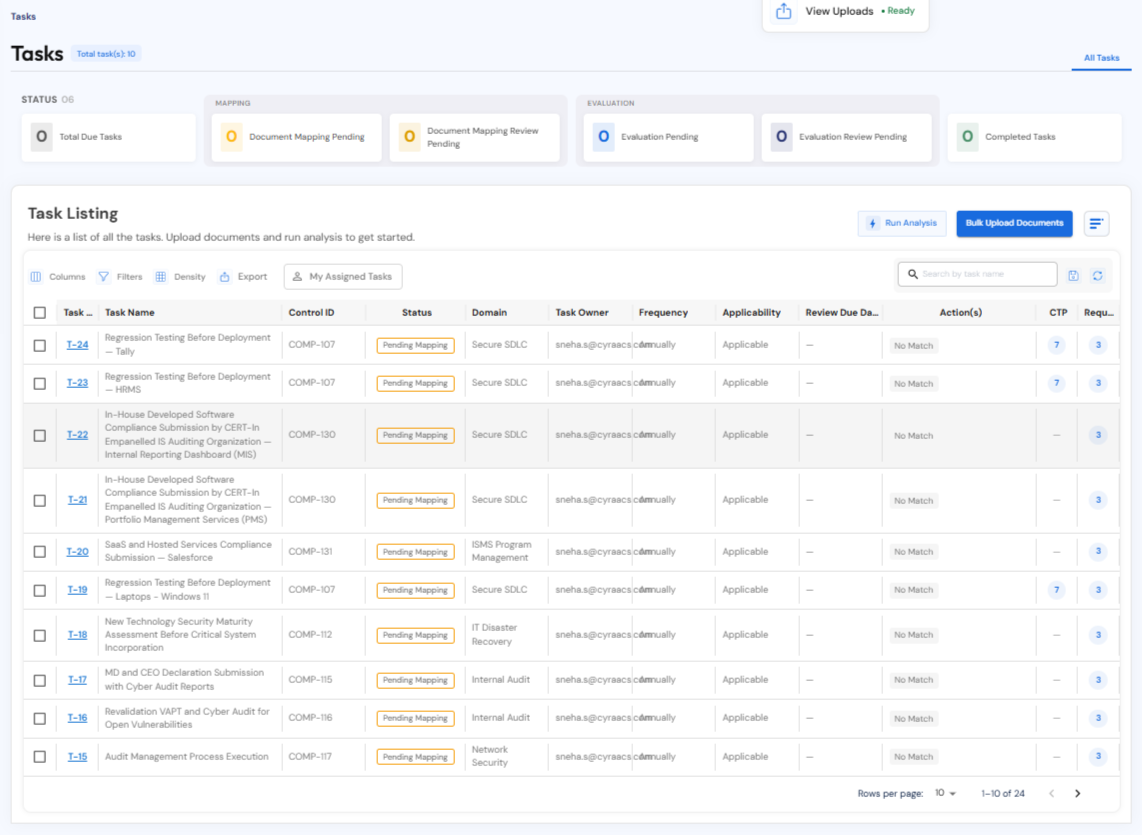Open task link T-17
The height and width of the screenshot is (835, 1142).
tap(77, 680)
